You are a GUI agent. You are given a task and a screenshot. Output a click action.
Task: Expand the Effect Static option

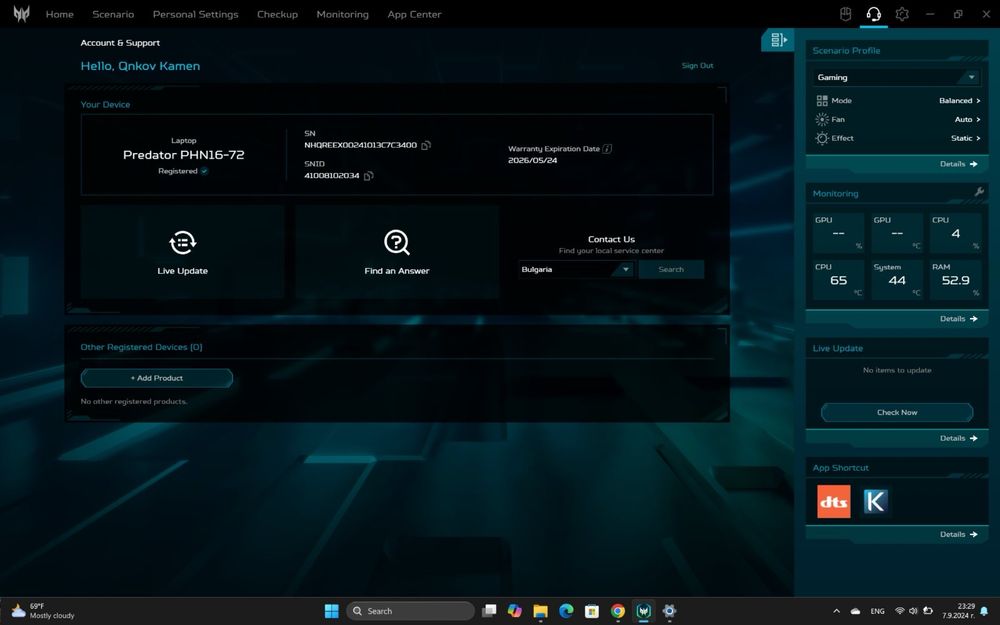click(965, 138)
